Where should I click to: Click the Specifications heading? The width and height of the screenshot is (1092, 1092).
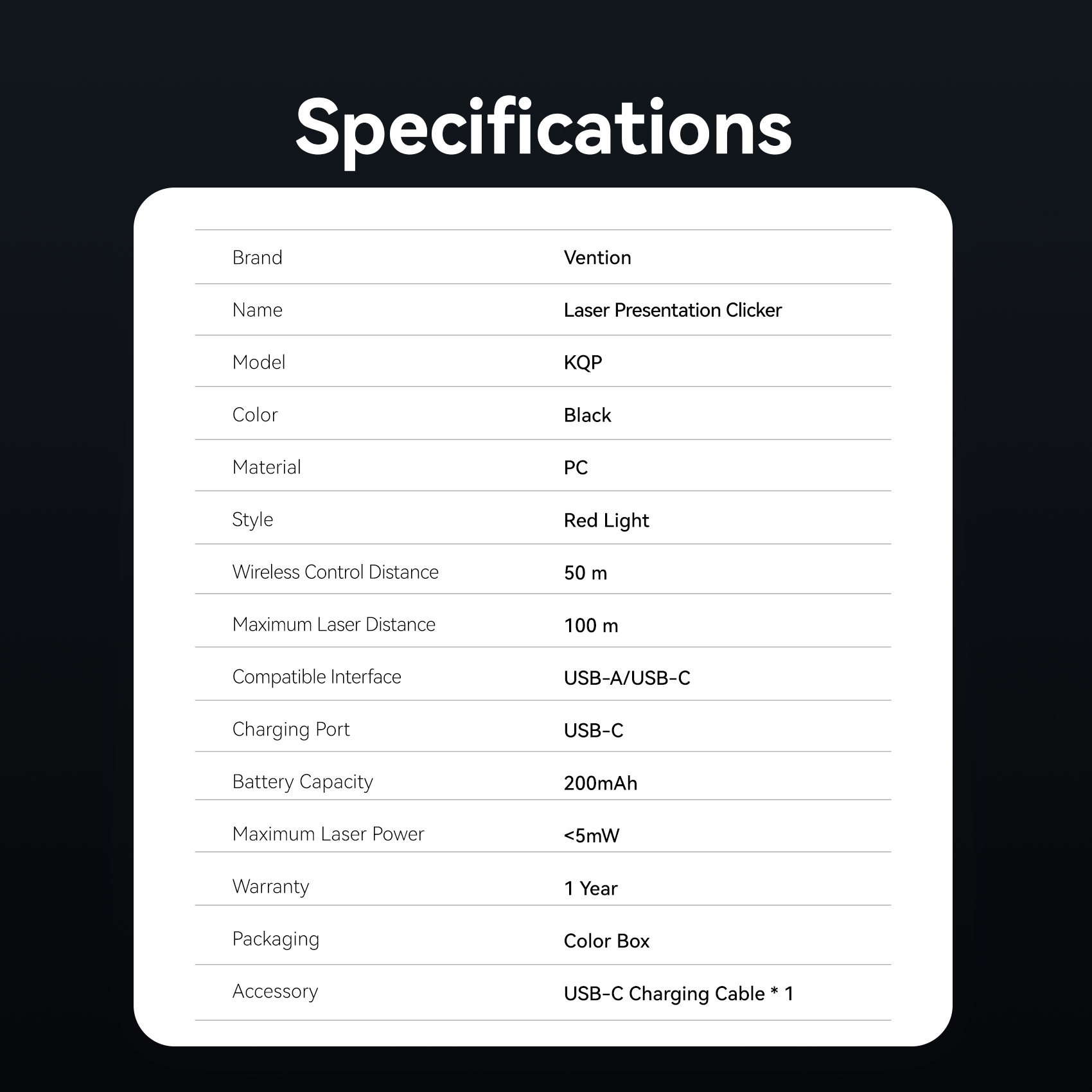pos(543,127)
